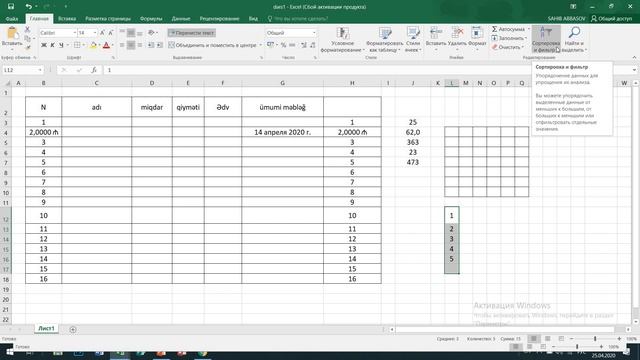Image resolution: width=640 pixels, height=360 pixels.
Task: Open Format as Table (Форматировать как таблицу)
Action: [x=384, y=40]
